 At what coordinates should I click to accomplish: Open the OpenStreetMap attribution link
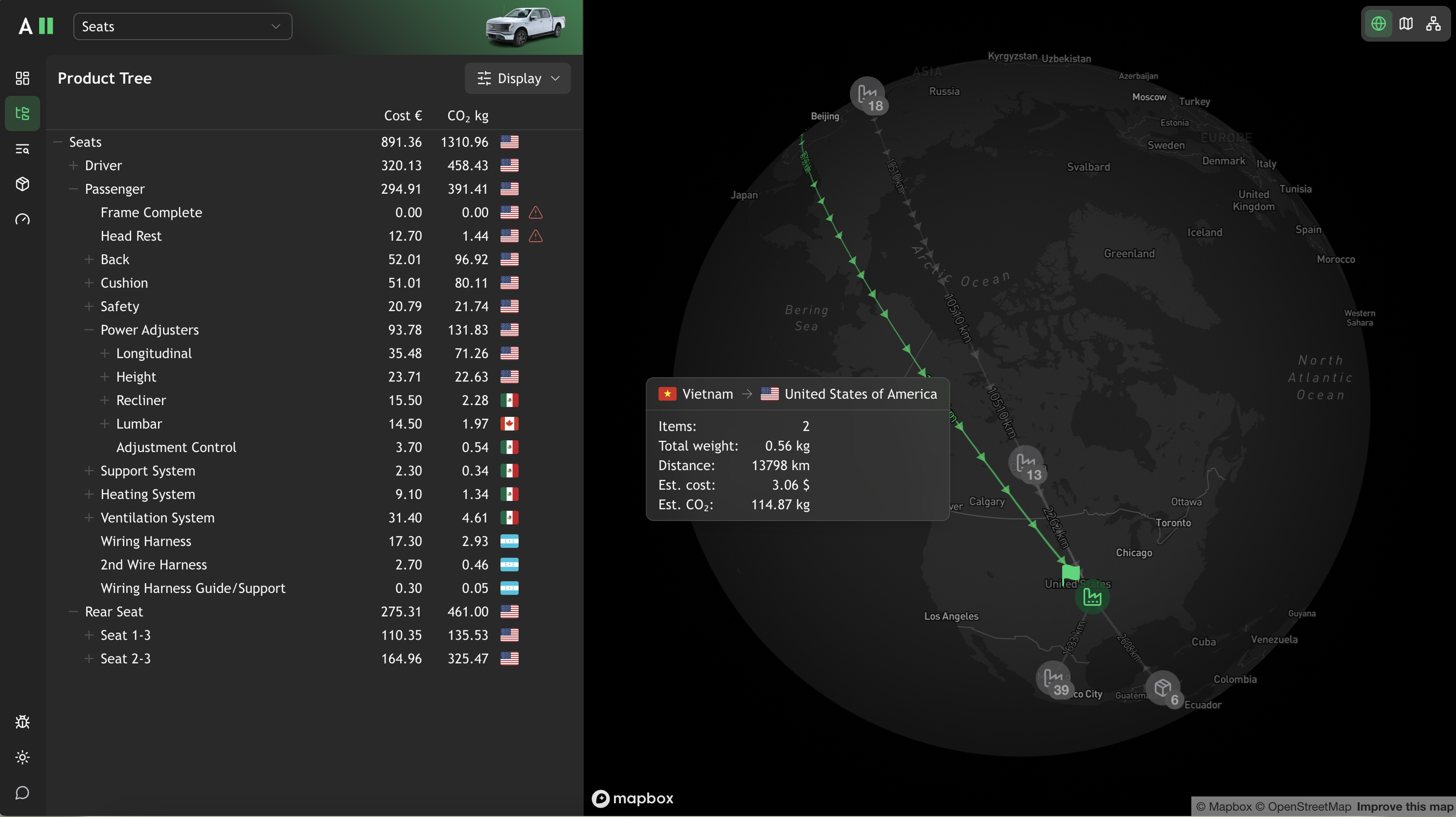[x=1303, y=807]
